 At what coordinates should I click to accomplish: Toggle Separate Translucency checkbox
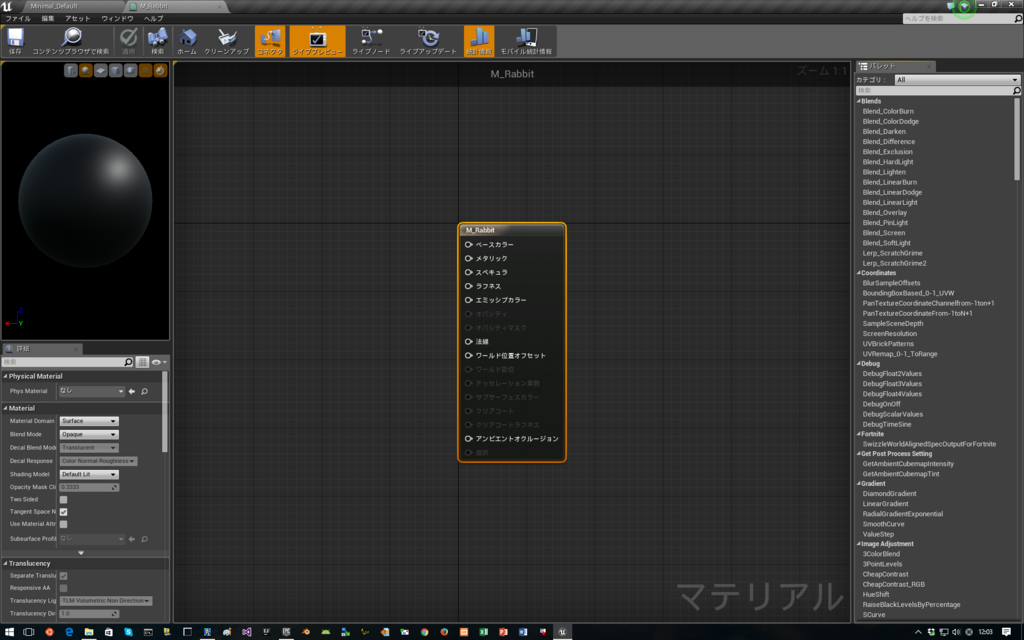click(63, 576)
